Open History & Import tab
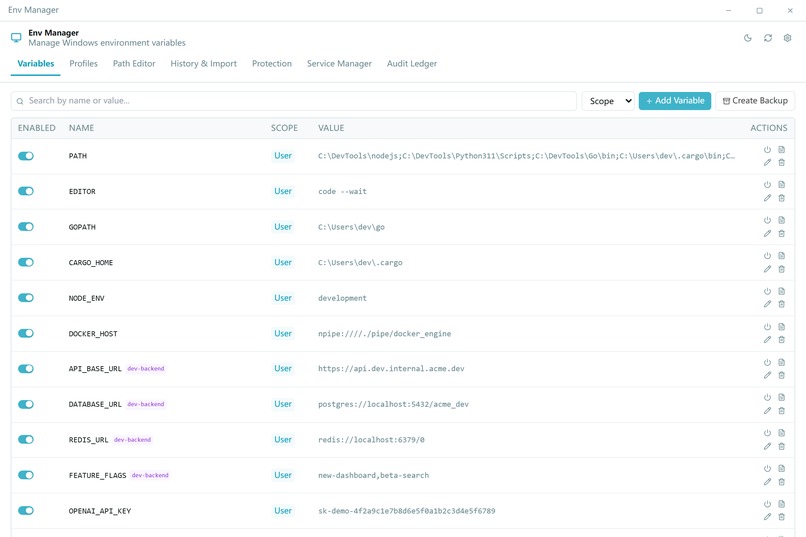Screen dimensions: 806x537 [204, 64]
